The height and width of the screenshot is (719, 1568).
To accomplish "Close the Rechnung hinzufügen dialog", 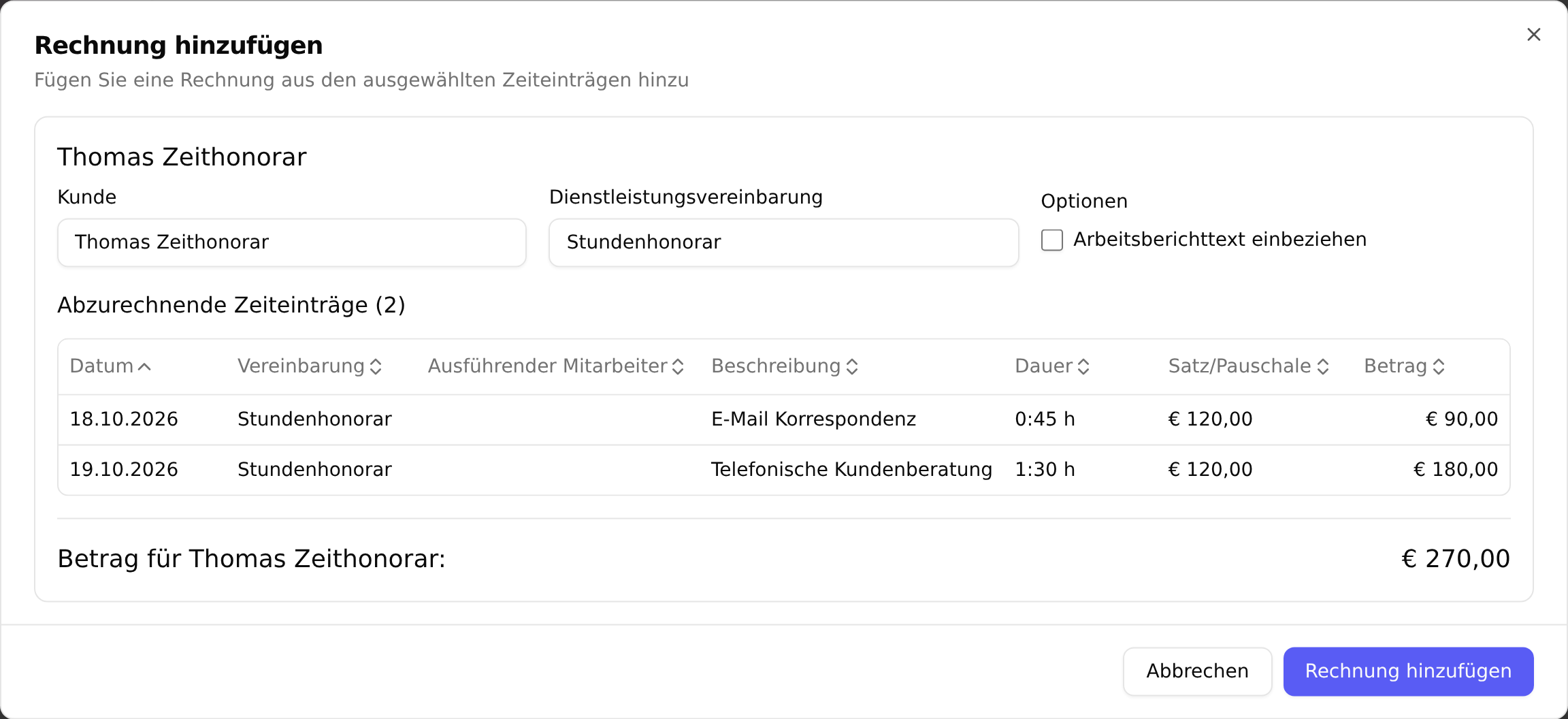I will (x=1533, y=35).
